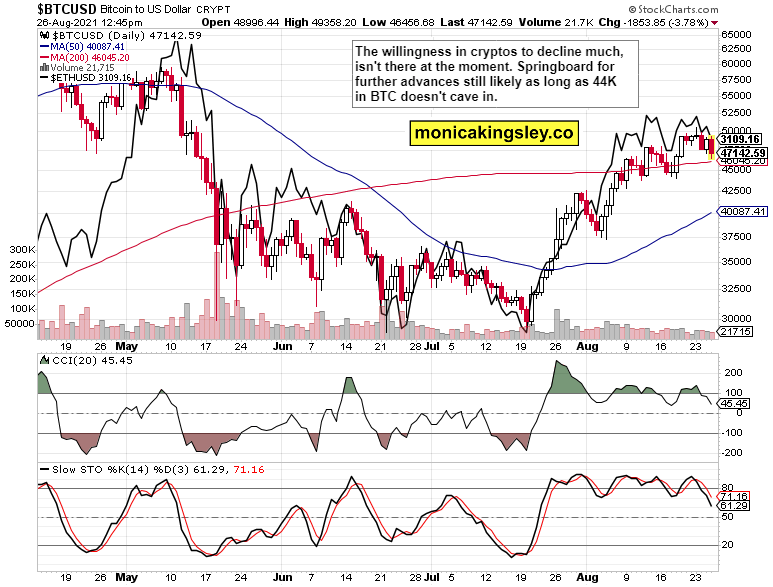Click the MA(200) red legend line marker
773x587 pixels.
pos(44,59)
